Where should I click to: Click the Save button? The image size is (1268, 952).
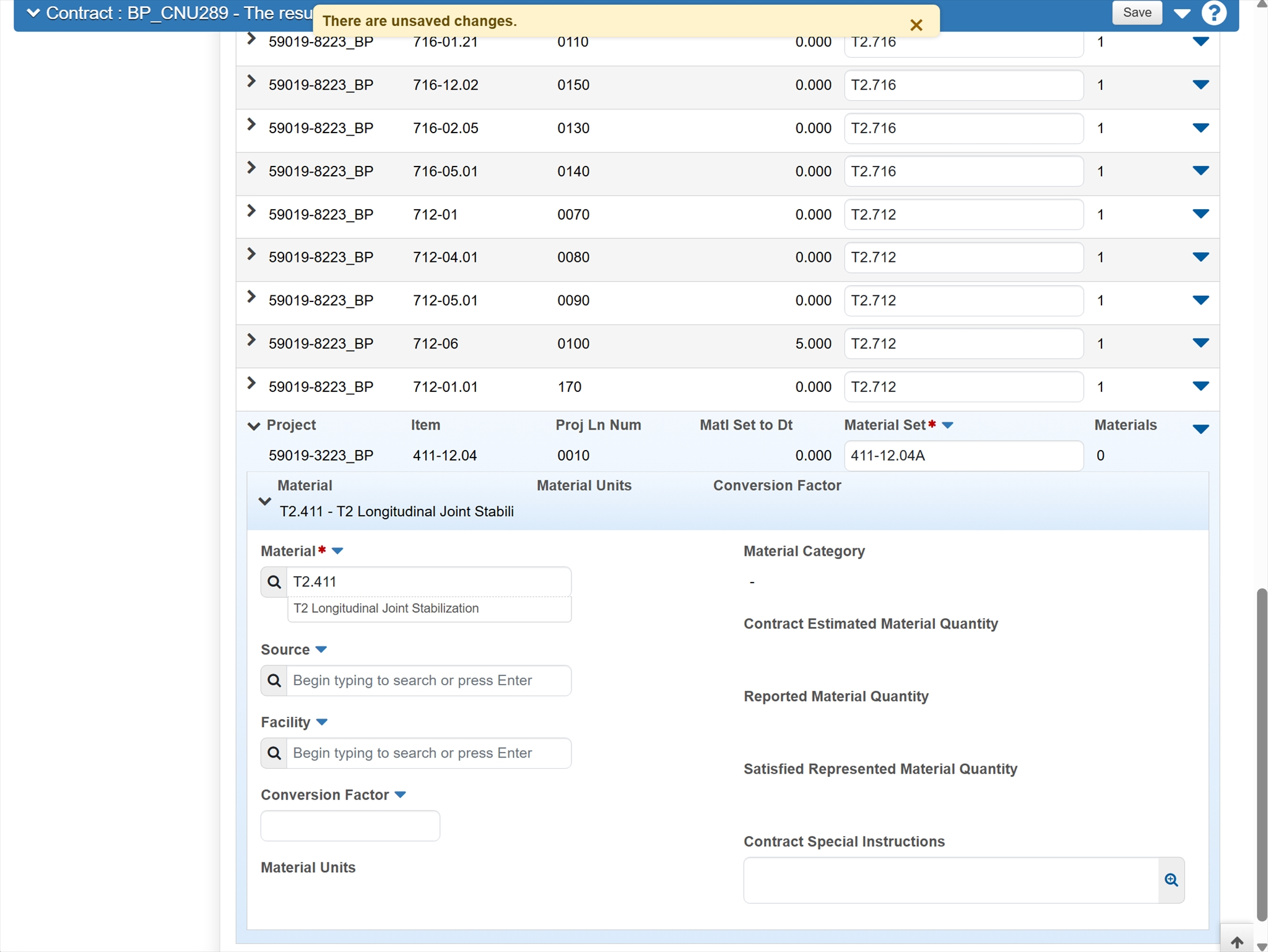point(1136,12)
